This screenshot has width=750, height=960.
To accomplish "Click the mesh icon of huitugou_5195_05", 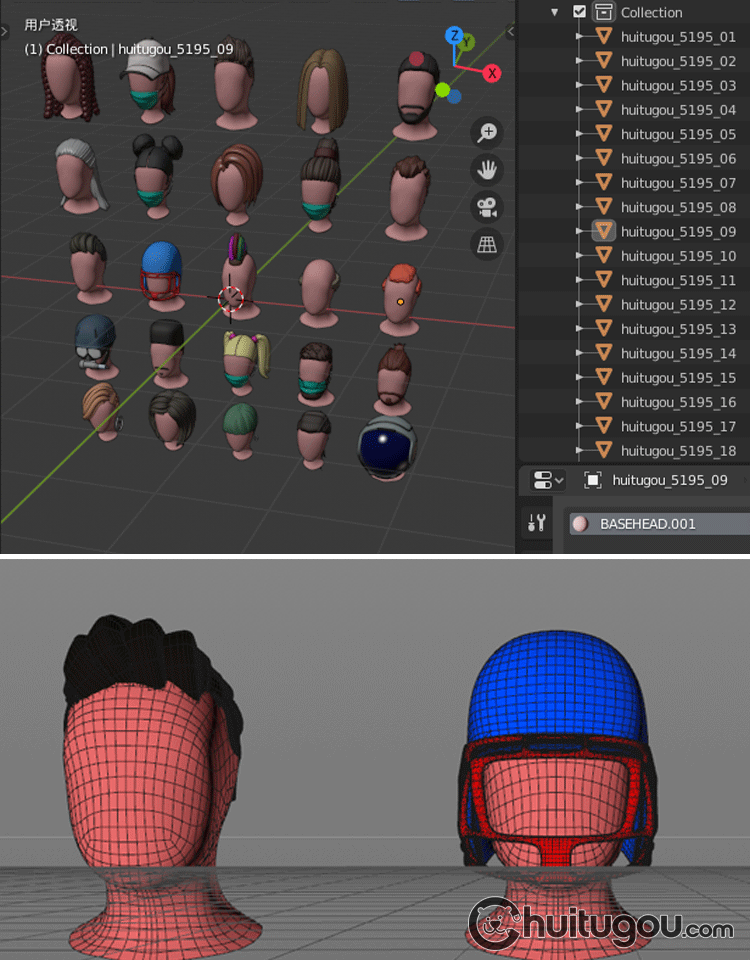I will coord(604,133).
